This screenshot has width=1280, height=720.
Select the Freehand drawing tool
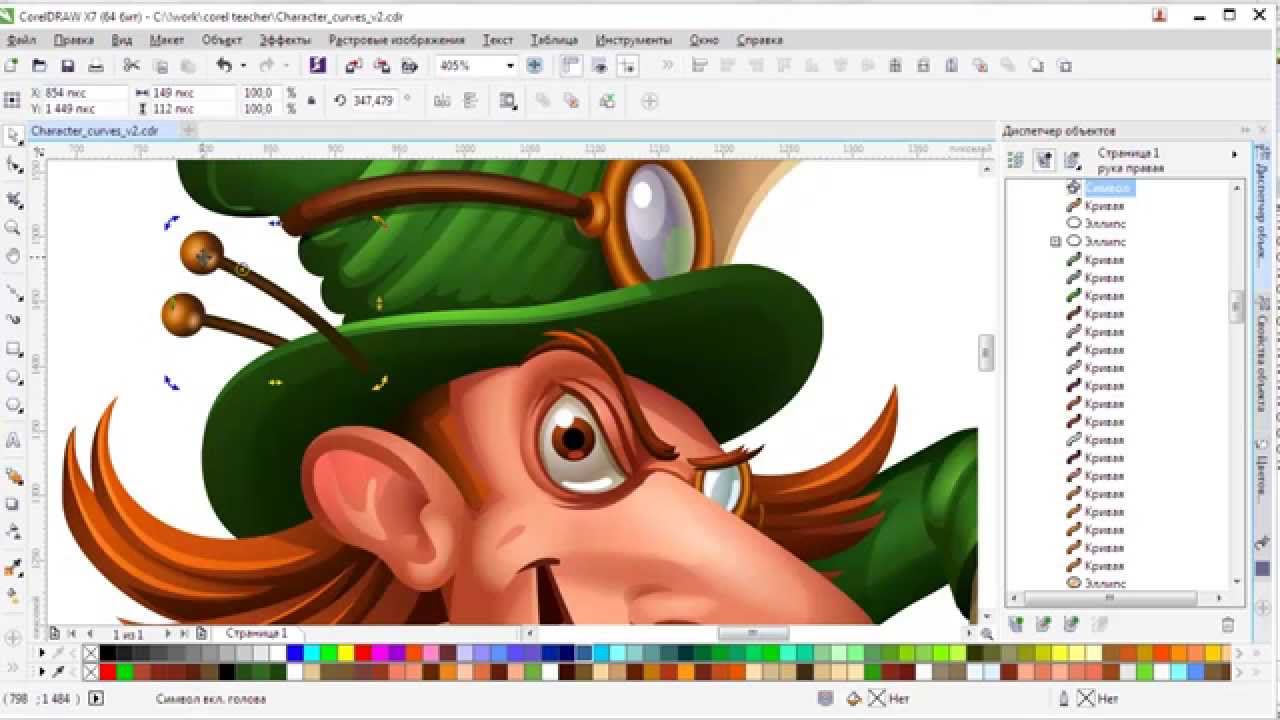(13, 292)
